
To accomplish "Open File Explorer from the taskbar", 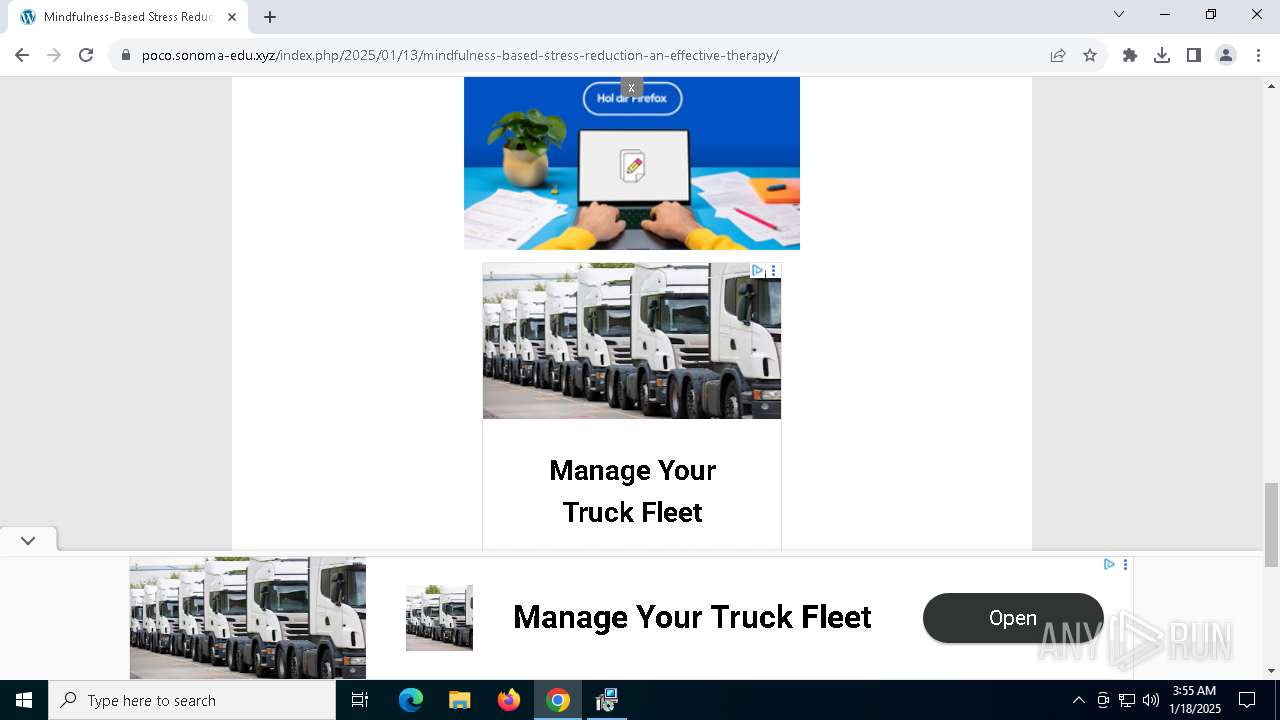I will [459, 700].
